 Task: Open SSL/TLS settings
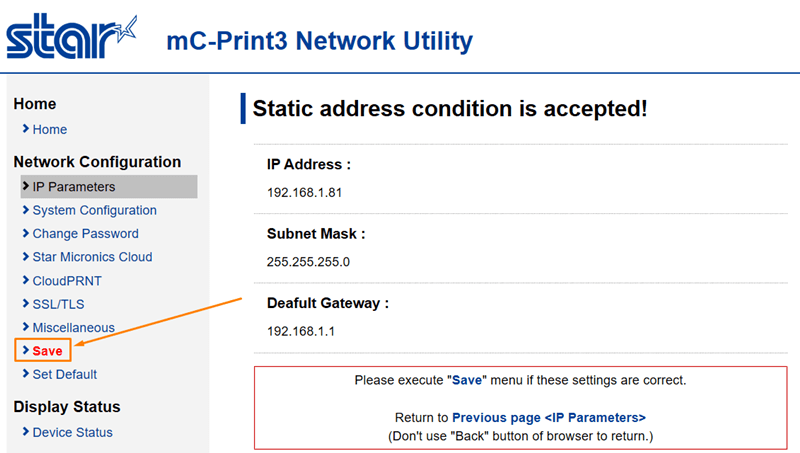click(x=60, y=304)
